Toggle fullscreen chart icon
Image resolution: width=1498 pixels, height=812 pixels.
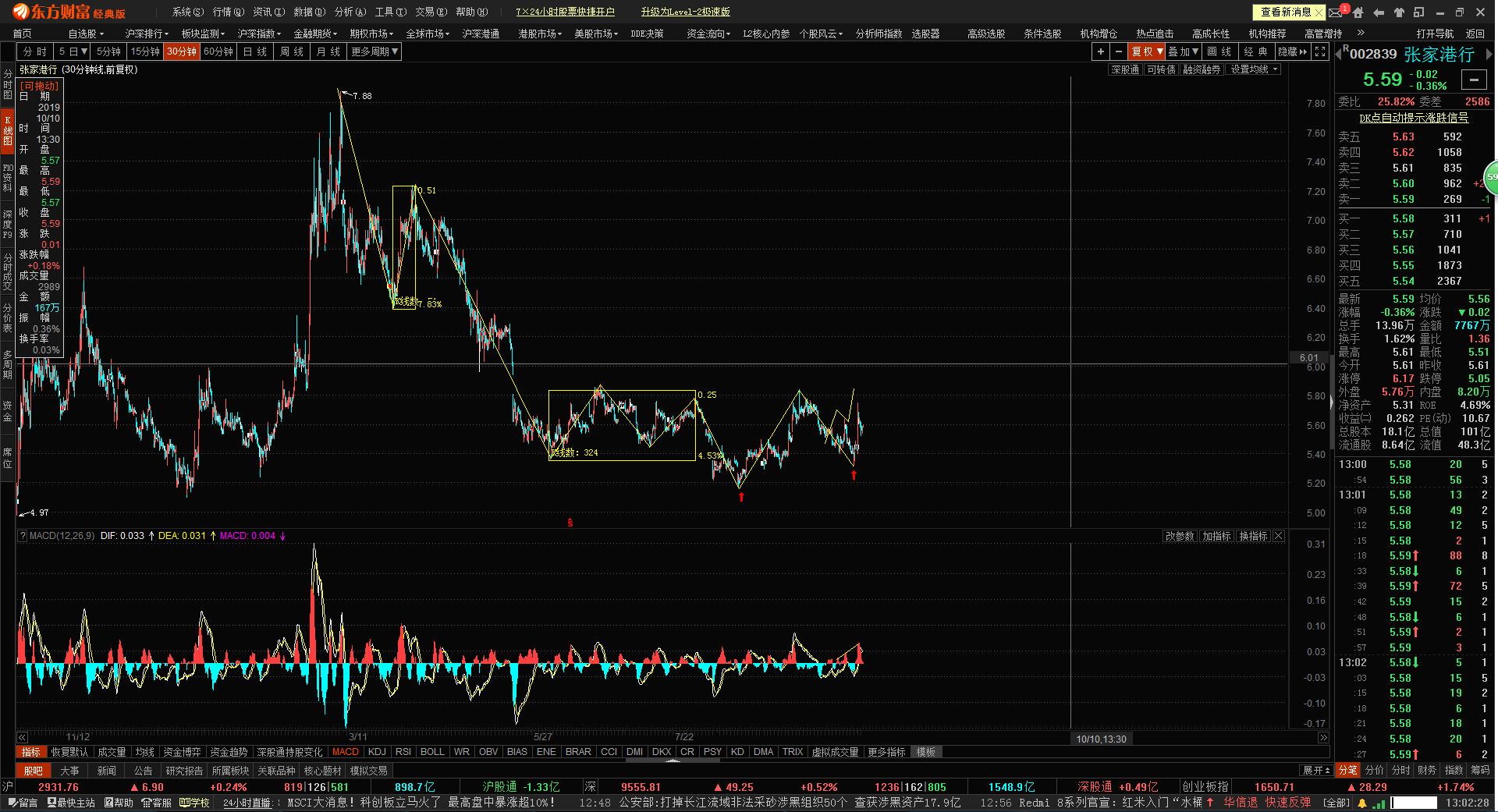(x=1319, y=51)
